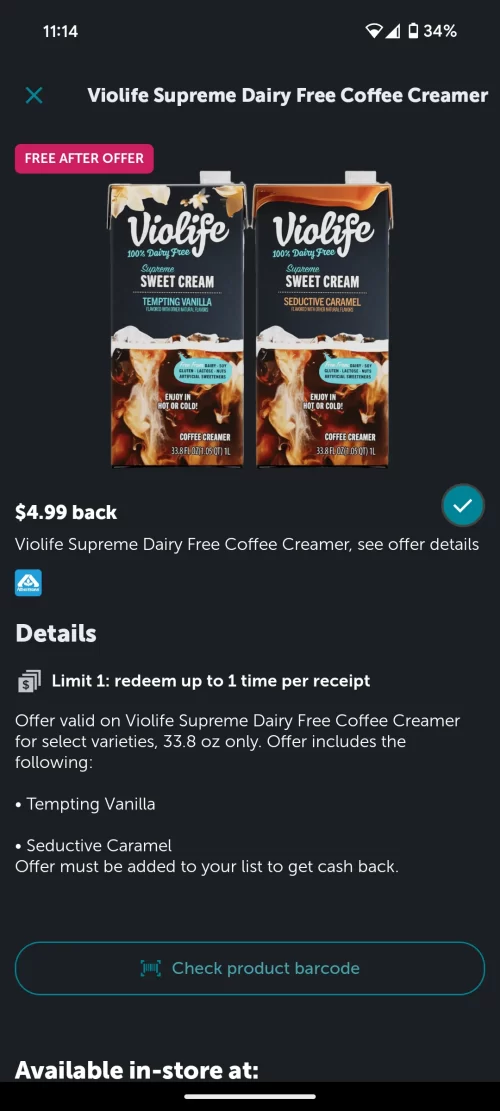
Task: Tap the cash stack limit icon
Action: tap(28, 682)
